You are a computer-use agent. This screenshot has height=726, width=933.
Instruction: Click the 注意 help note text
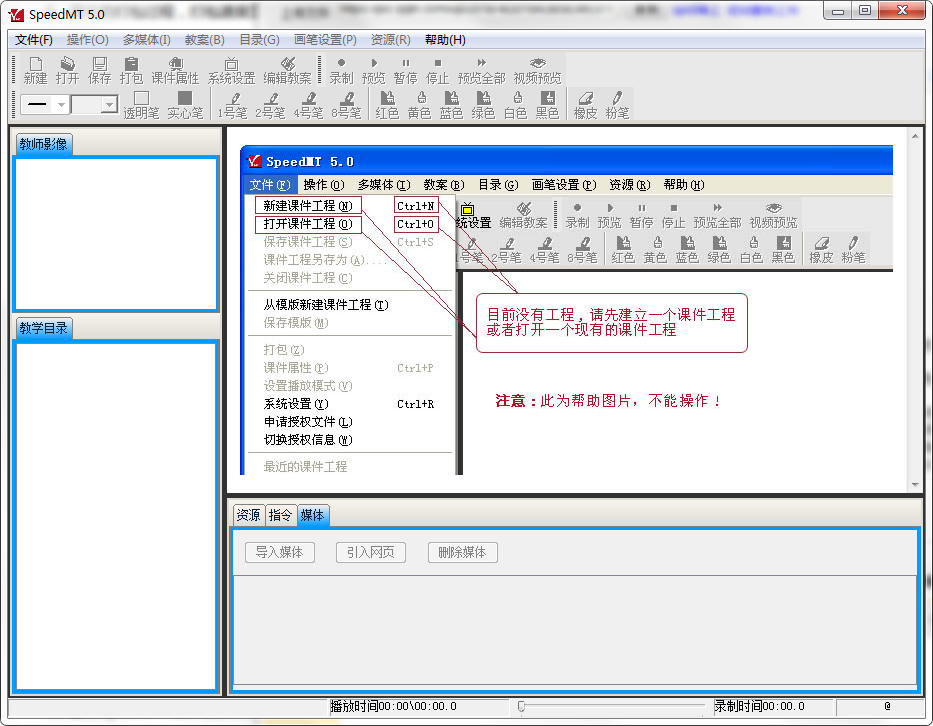[x=608, y=400]
